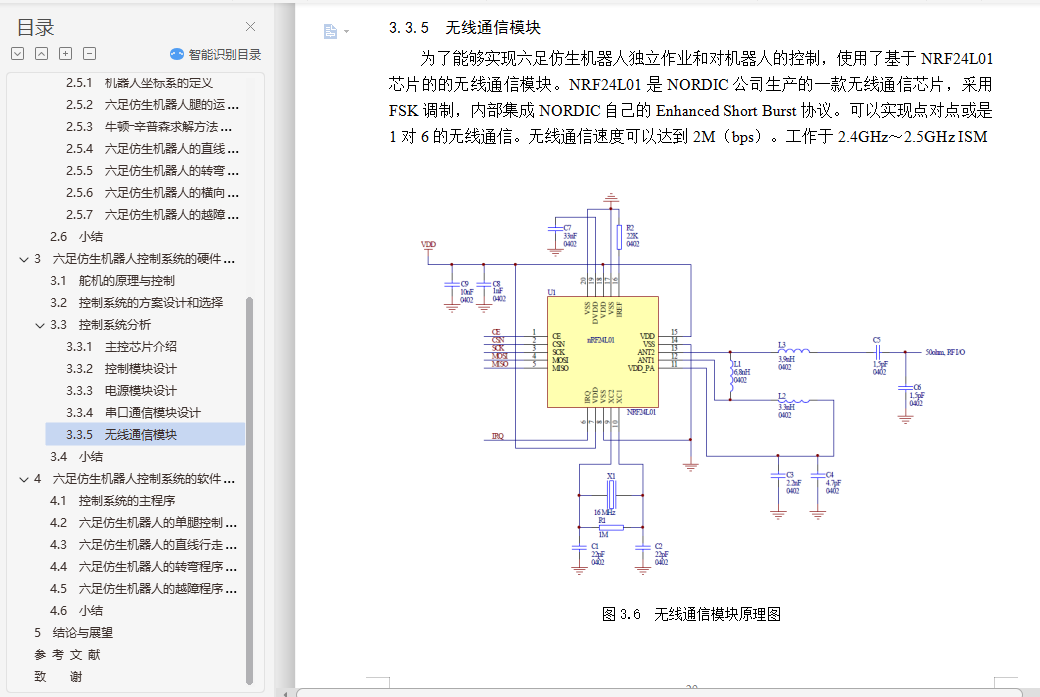The height and width of the screenshot is (697, 1040).
Task: Click the minus box icon in outline toolbar
Action: coord(90,54)
